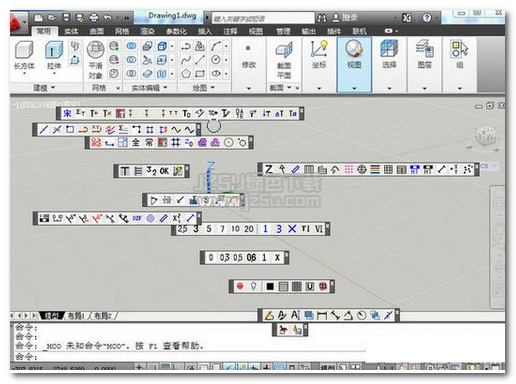Click the blue X icon in number toolbar
516x384 pixels.
coord(292,229)
